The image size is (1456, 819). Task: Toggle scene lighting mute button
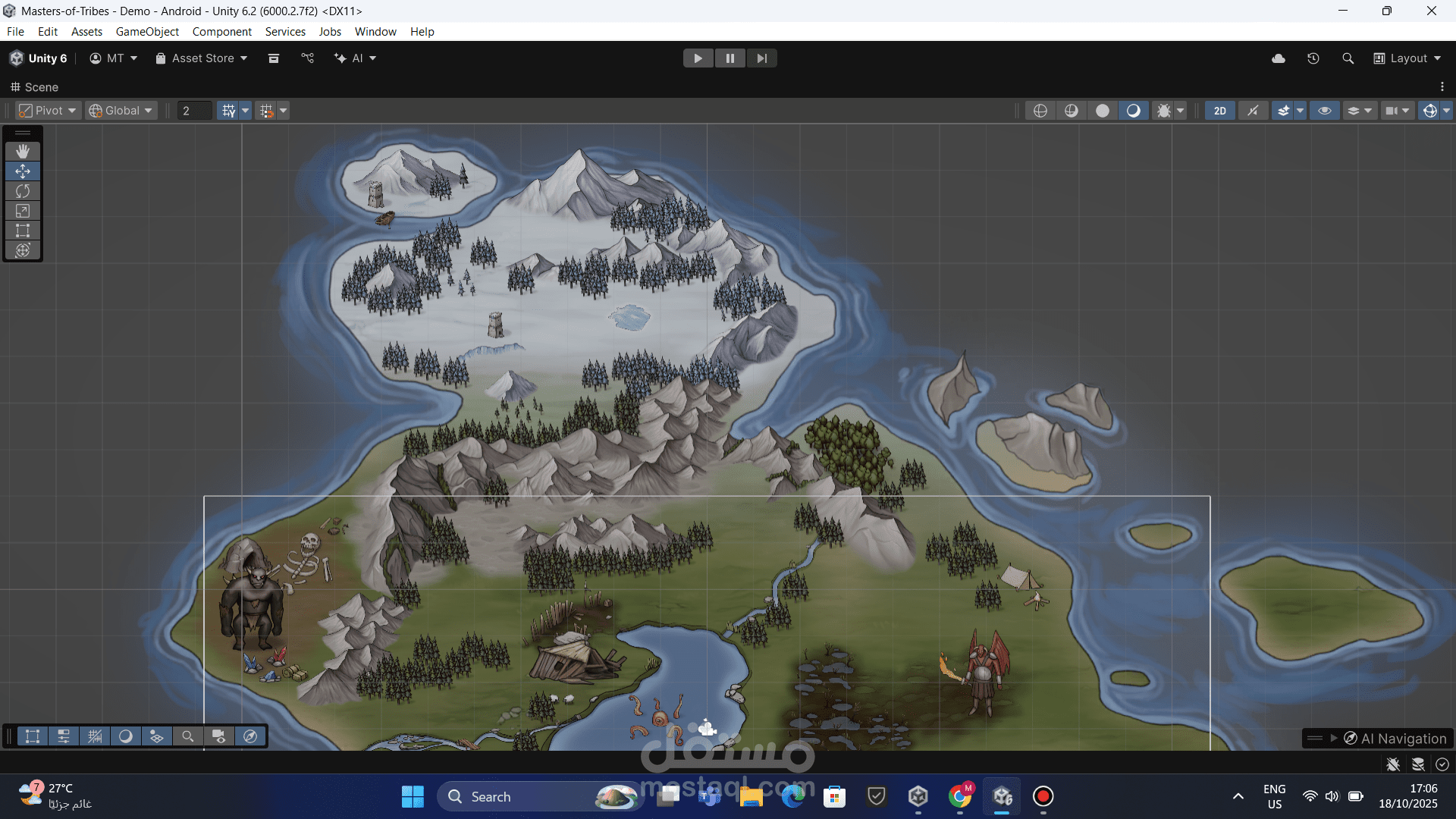click(1253, 111)
